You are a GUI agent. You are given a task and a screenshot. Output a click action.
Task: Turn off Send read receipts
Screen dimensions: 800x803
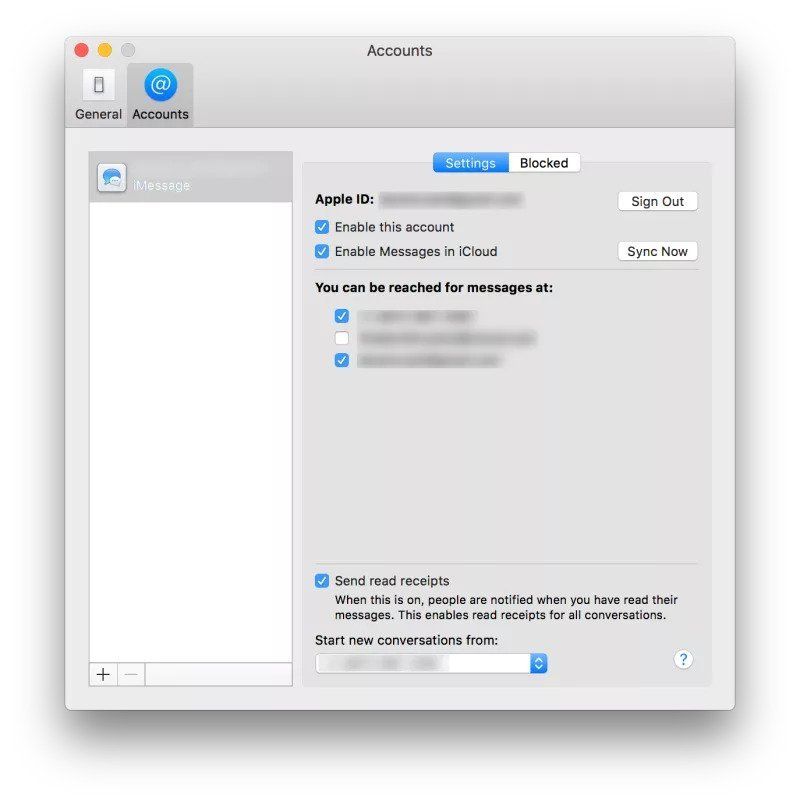(x=322, y=580)
